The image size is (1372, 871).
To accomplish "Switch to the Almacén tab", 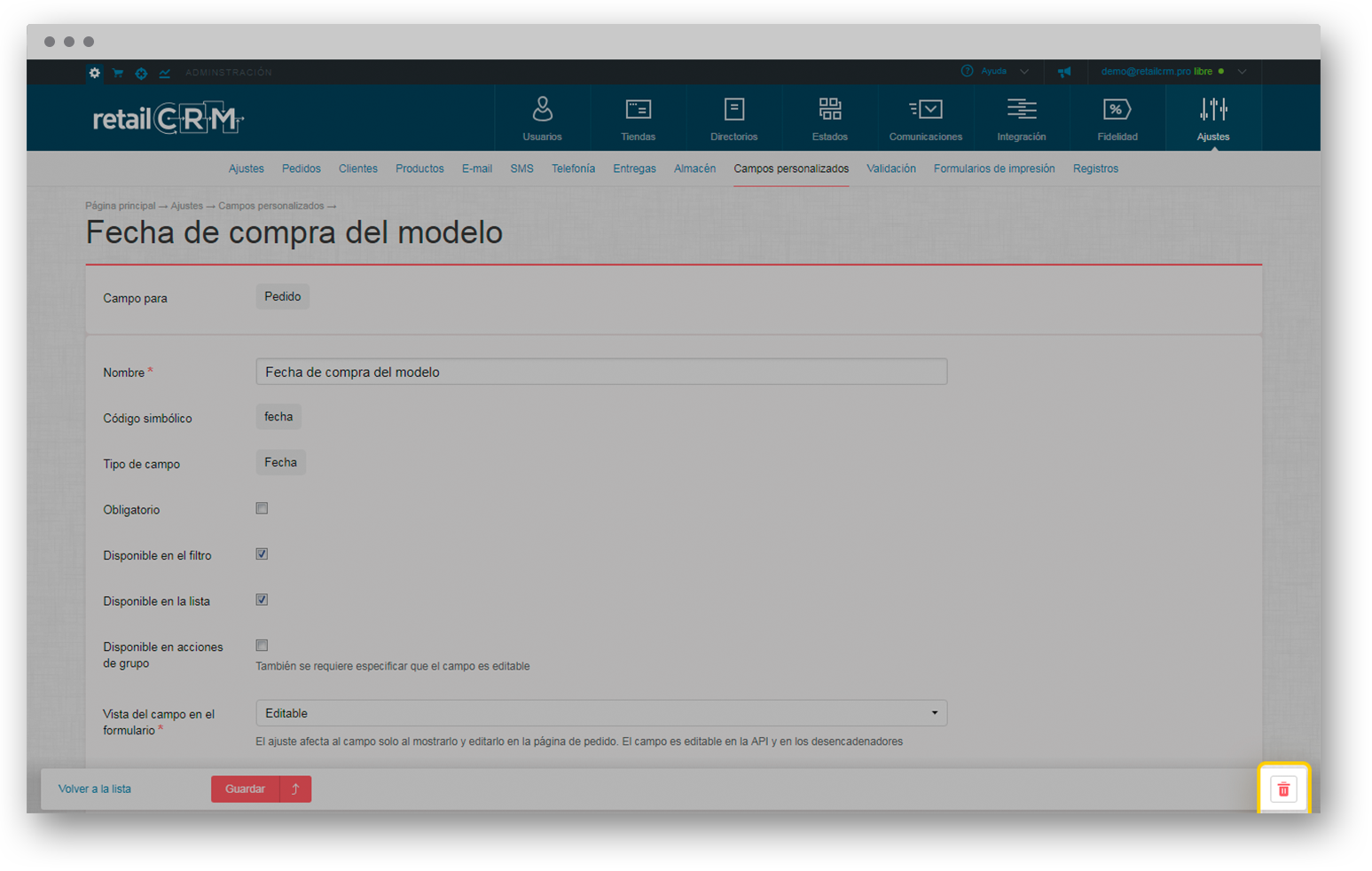I will (694, 169).
